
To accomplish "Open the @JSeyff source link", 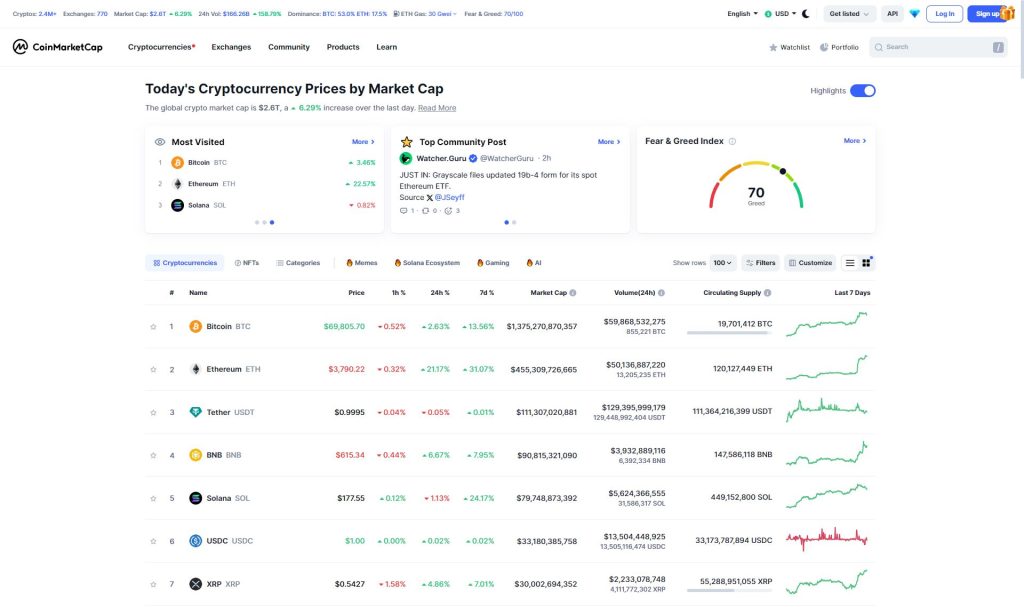I will coord(449,197).
